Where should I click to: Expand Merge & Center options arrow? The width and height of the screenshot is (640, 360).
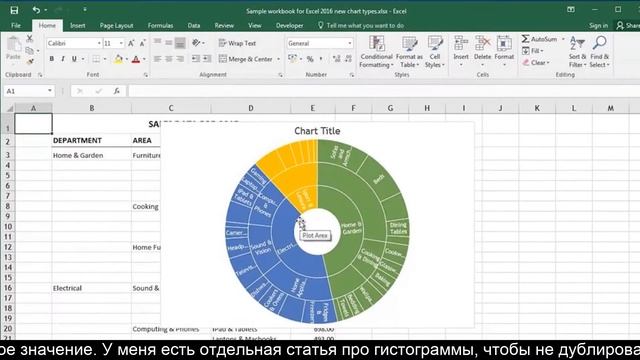click(x=278, y=59)
